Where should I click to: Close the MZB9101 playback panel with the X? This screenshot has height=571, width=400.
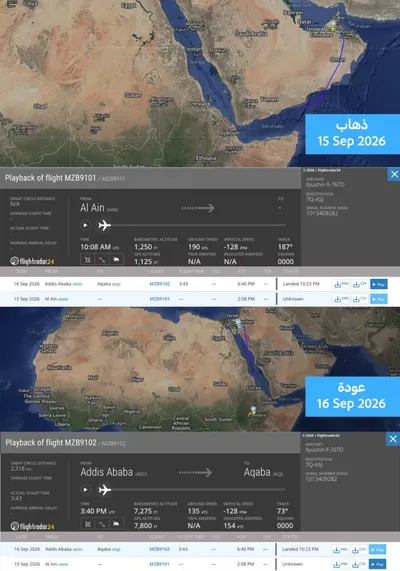pyautogui.click(x=394, y=174)
